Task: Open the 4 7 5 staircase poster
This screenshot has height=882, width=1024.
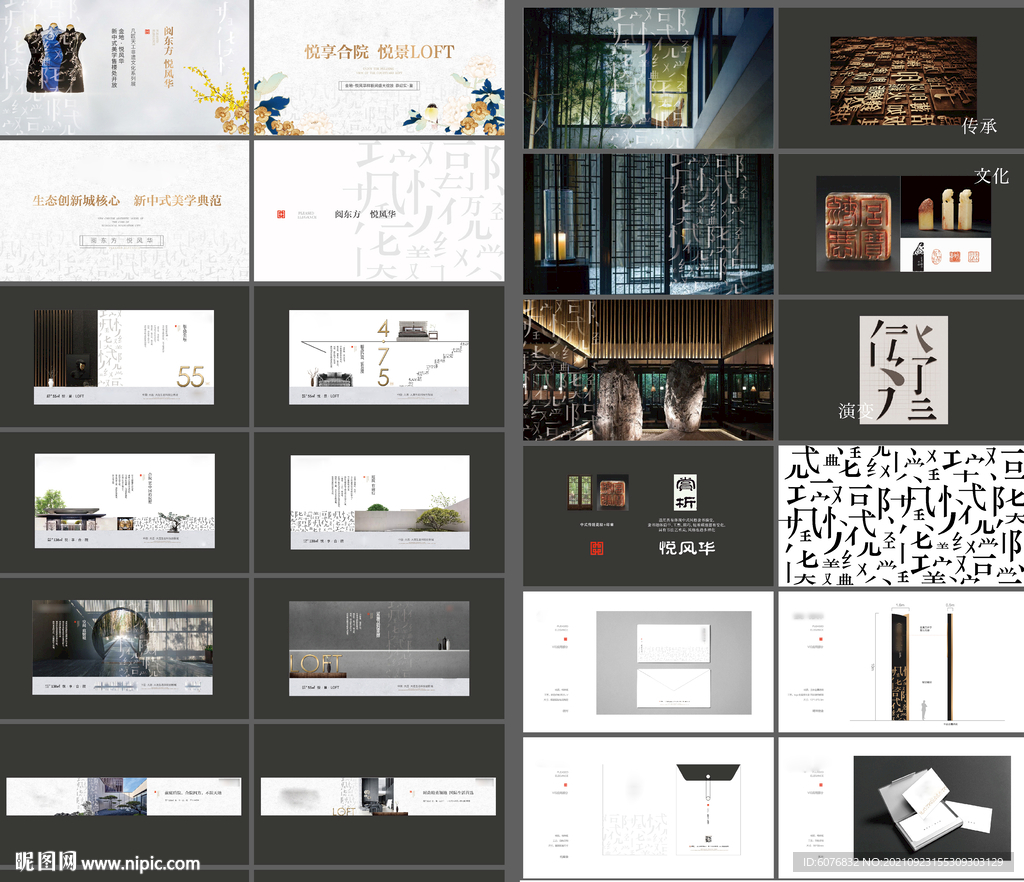Action: (x=379, y=357)
